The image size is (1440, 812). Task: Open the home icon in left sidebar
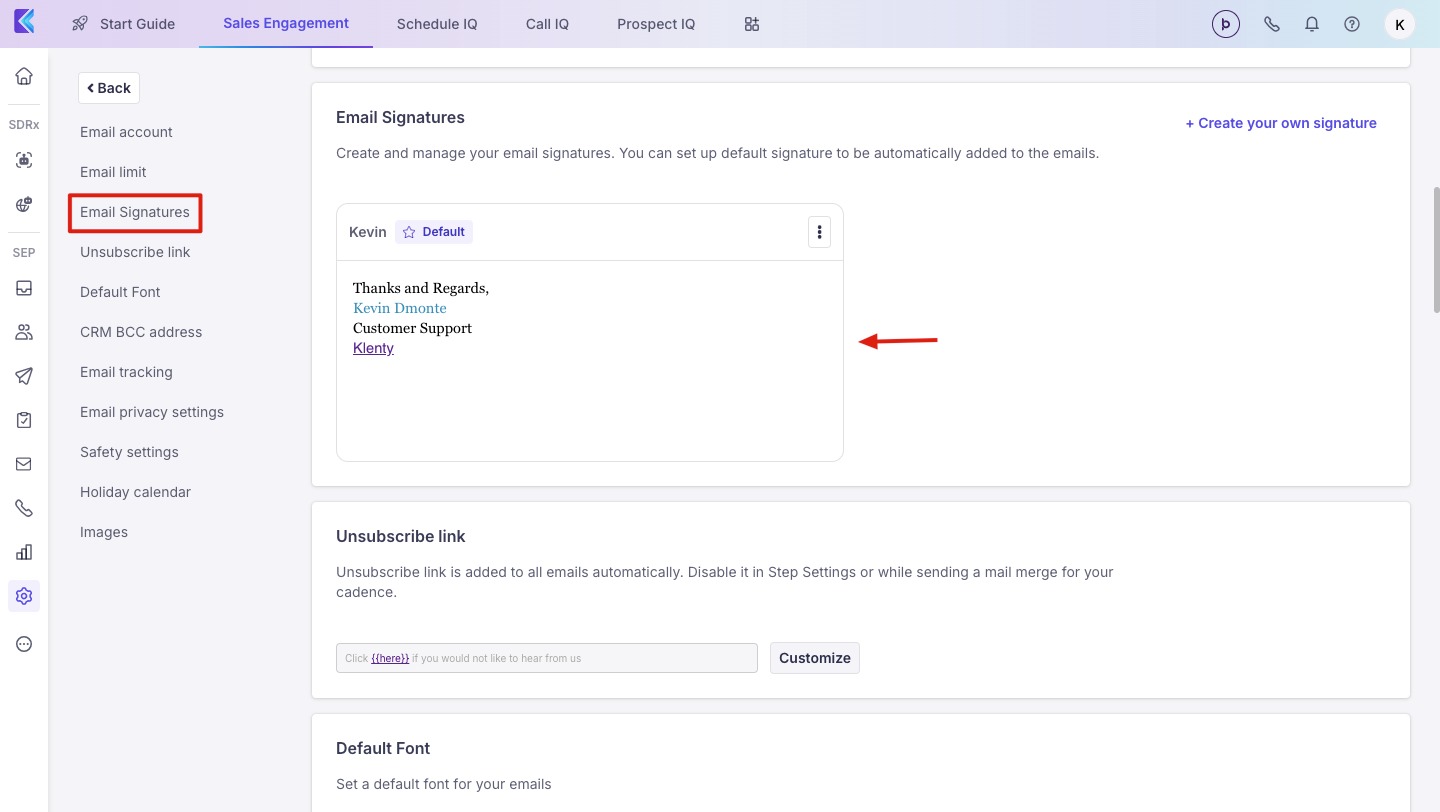coord(24,76)
